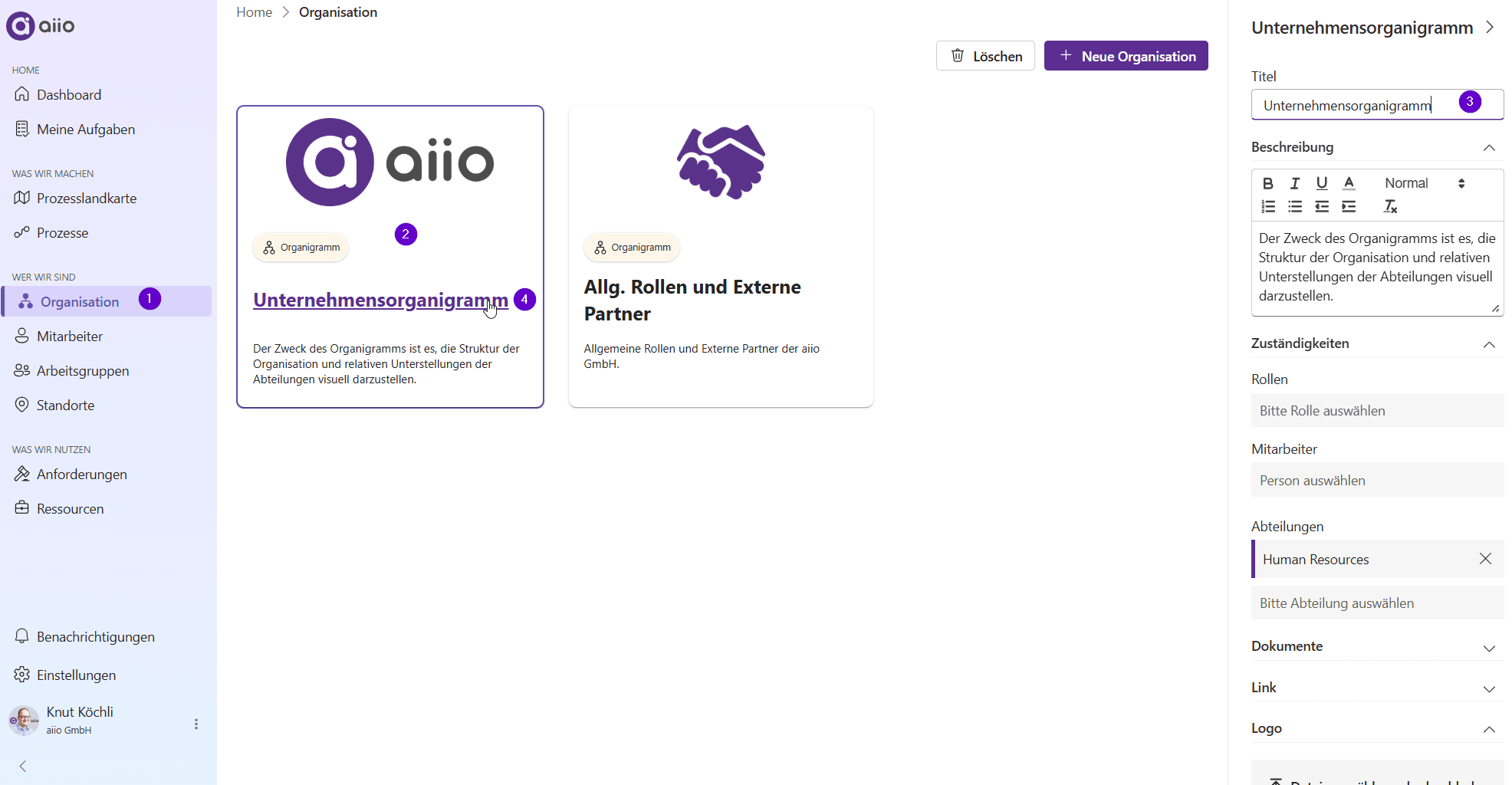Increase the text indent
This screenshot has height=785, width=1512.
[1349, 206]
